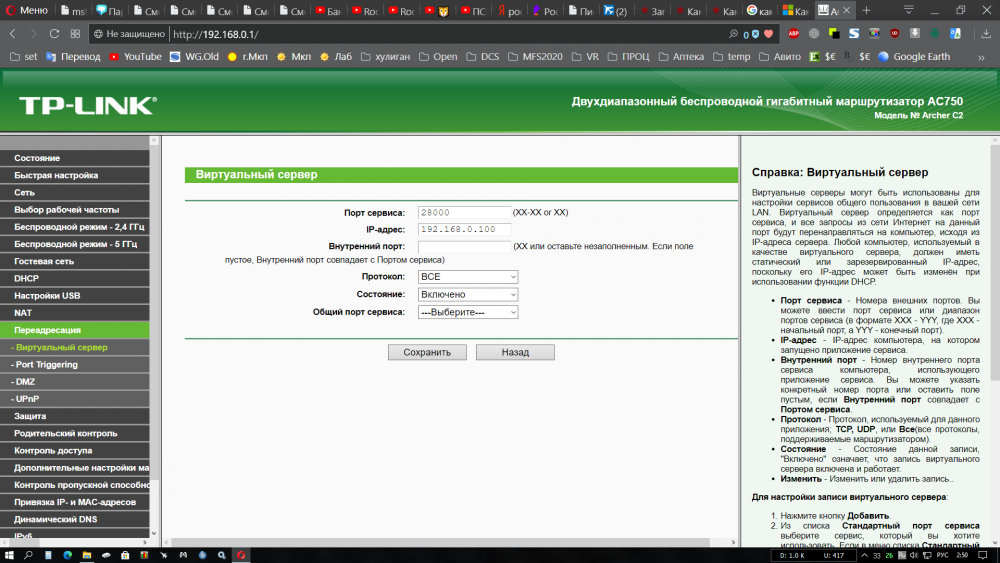Open the Port Triggering menu item

[46, 365]
